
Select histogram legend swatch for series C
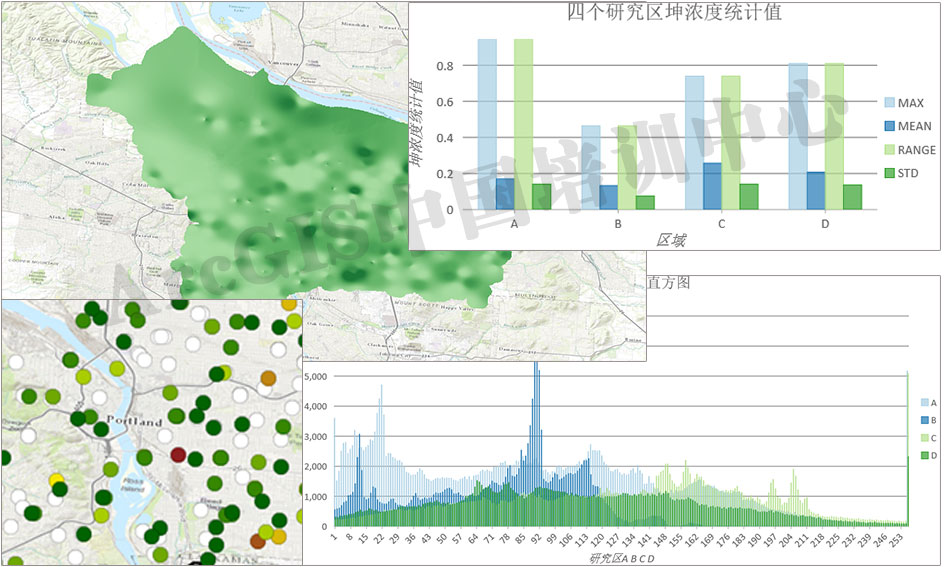[925, 438]
